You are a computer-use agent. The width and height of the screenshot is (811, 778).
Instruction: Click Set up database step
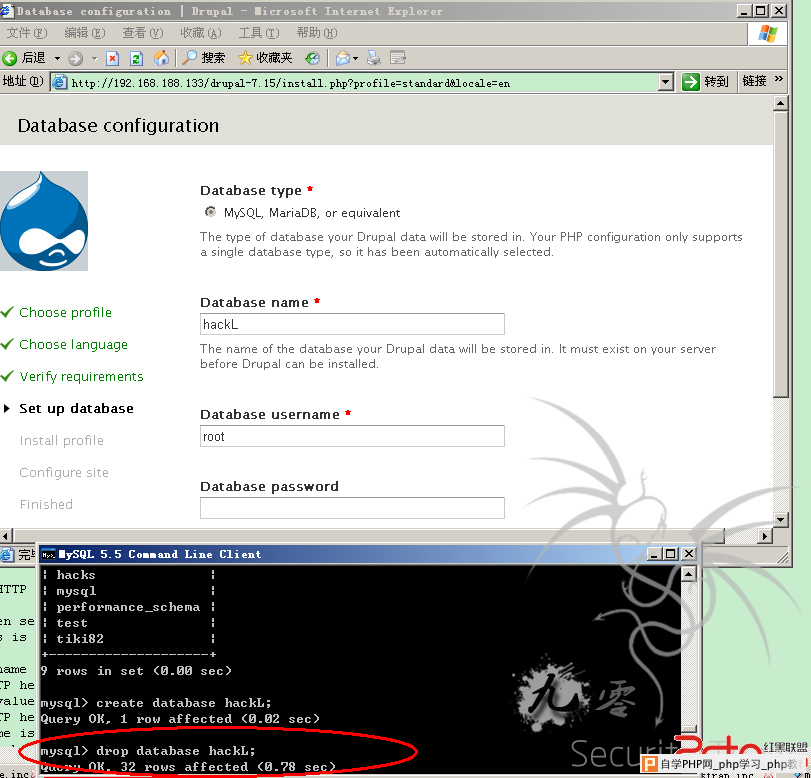(x=76, y=409)
